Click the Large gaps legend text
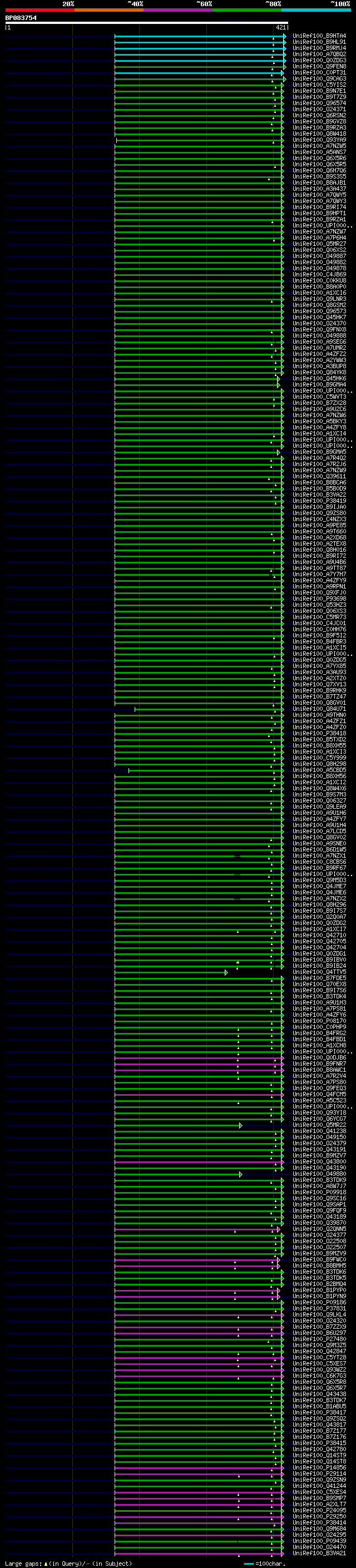This screenshot has height=1568, width=356. (68, 1563)
